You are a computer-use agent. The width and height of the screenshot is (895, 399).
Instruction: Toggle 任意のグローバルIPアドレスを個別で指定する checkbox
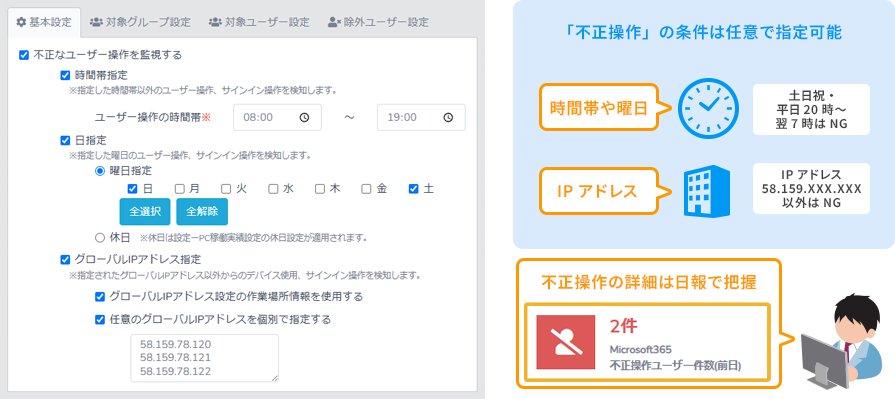[x=100, y=320]
